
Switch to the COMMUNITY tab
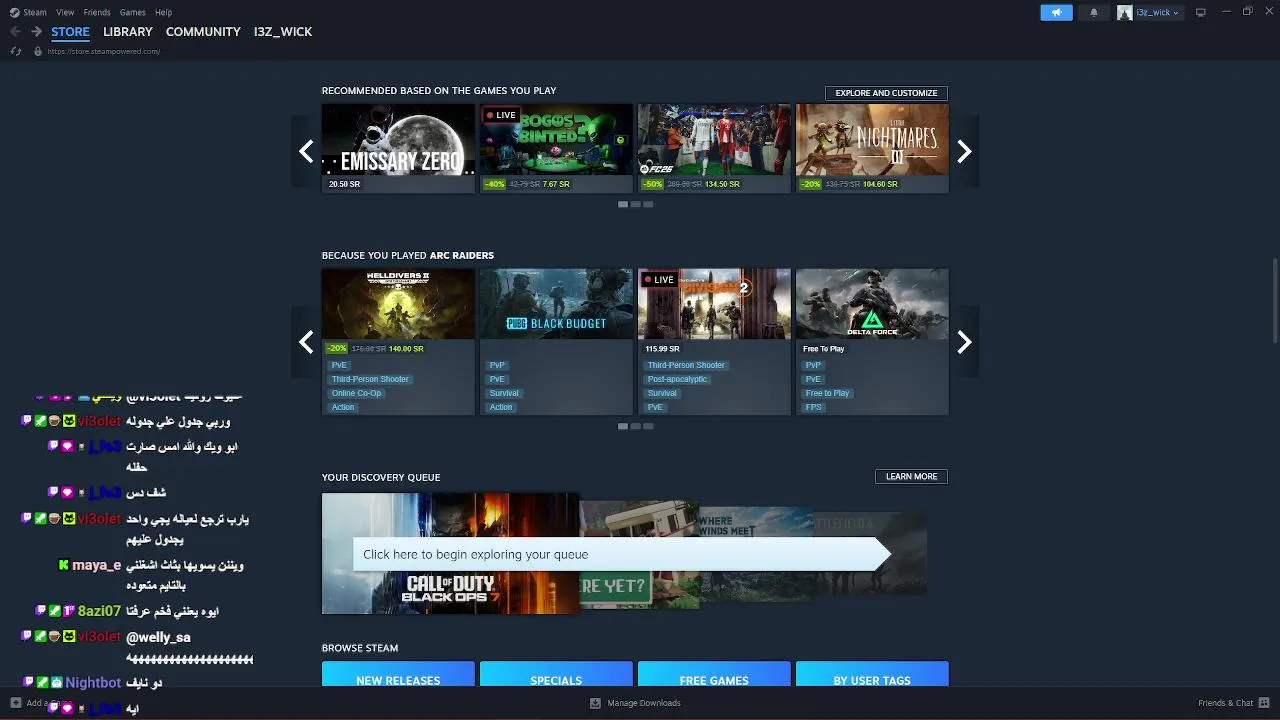(x=203, y=32)
